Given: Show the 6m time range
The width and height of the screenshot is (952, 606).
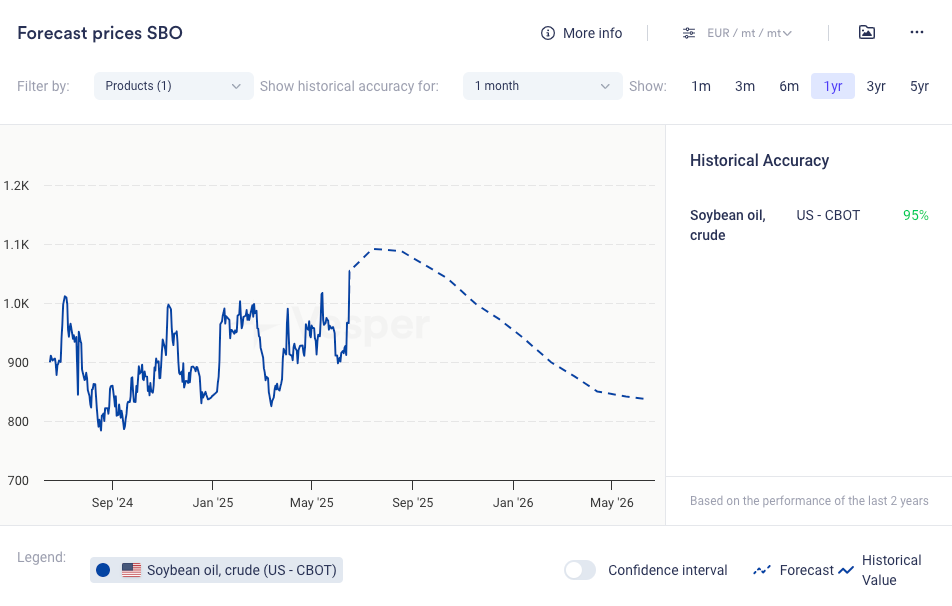Looking at the screenshot, I should click(x=789, y=86).
